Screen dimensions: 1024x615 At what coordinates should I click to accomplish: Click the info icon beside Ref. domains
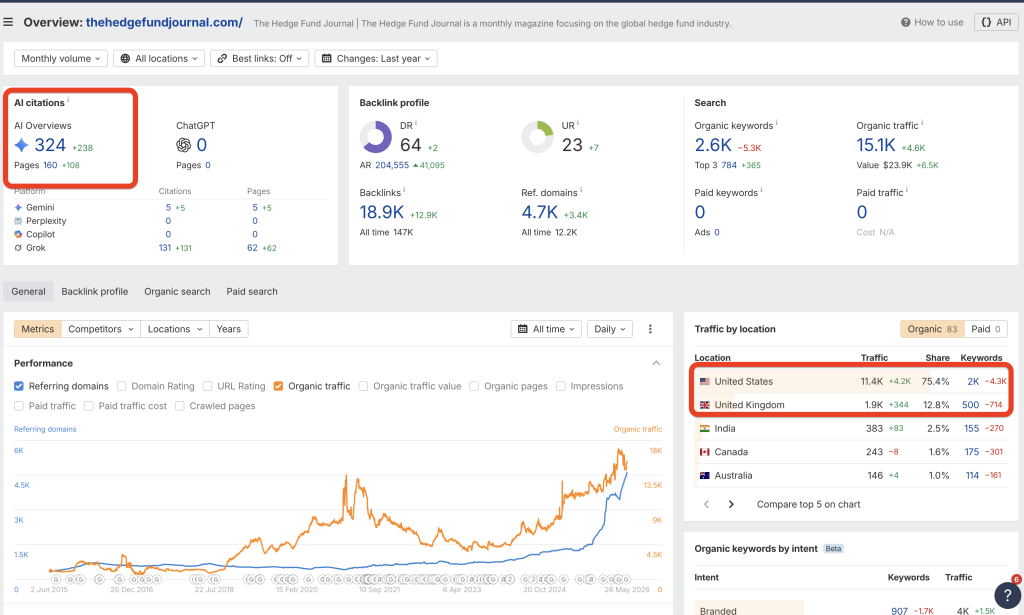click(x=581, y=190)
